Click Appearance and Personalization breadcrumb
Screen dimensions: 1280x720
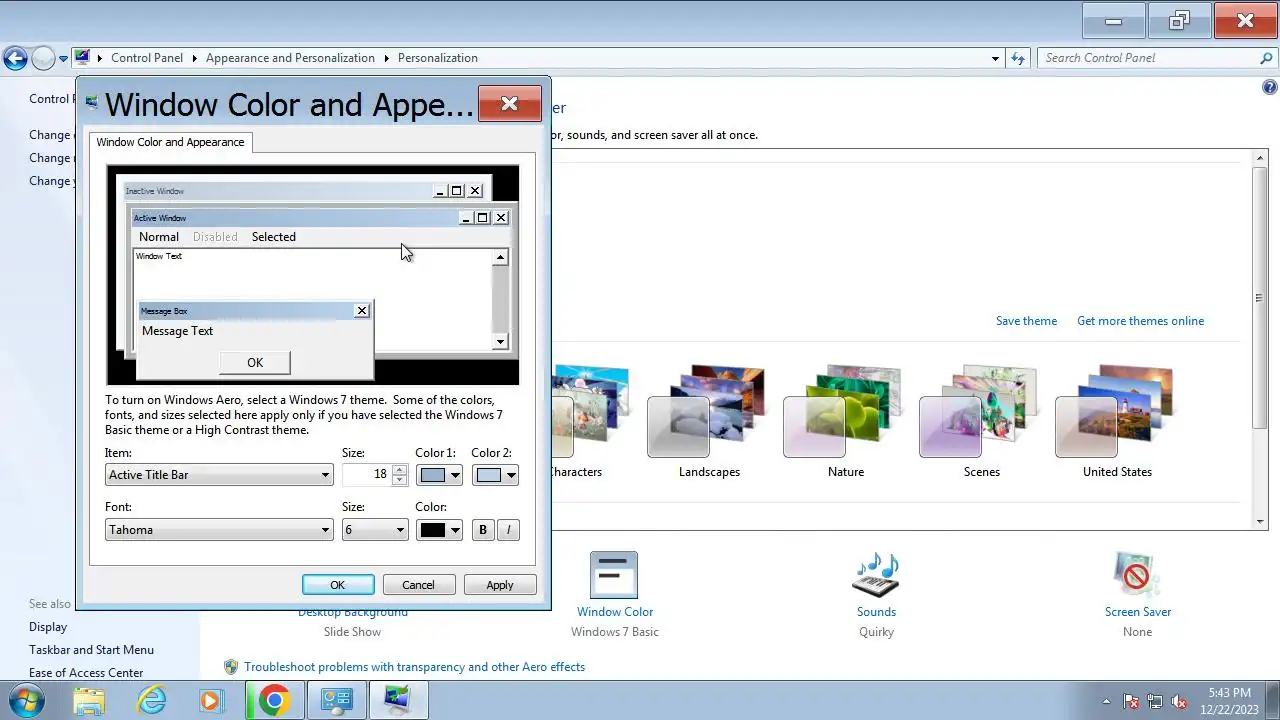pos(290,58)
